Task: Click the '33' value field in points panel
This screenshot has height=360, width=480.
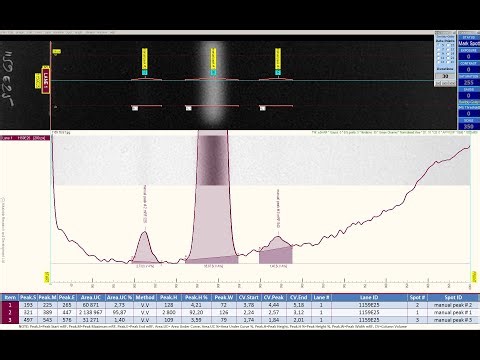Action: click(445, 76)
